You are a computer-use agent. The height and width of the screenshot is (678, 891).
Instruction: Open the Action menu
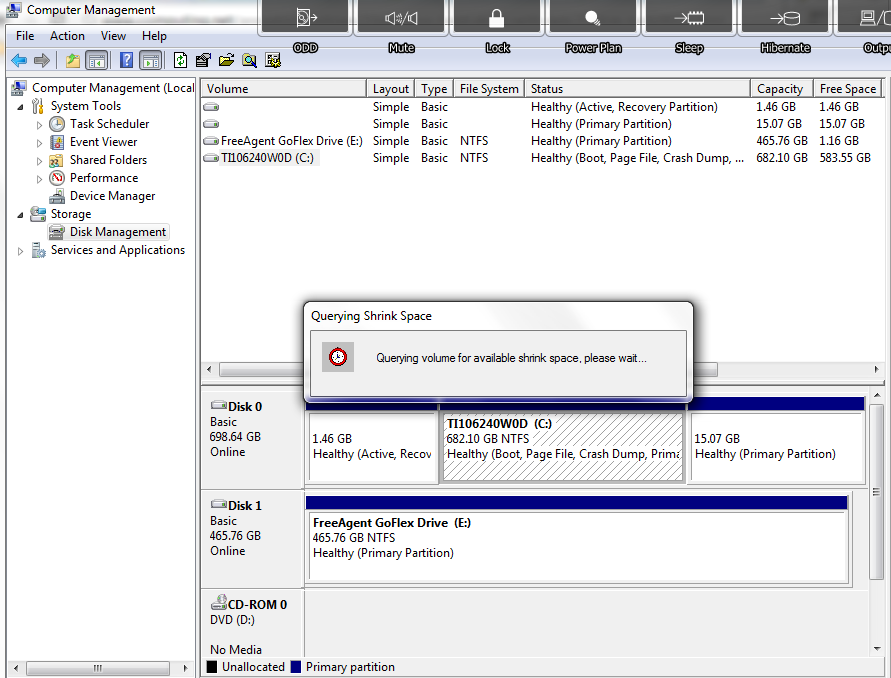67,36
